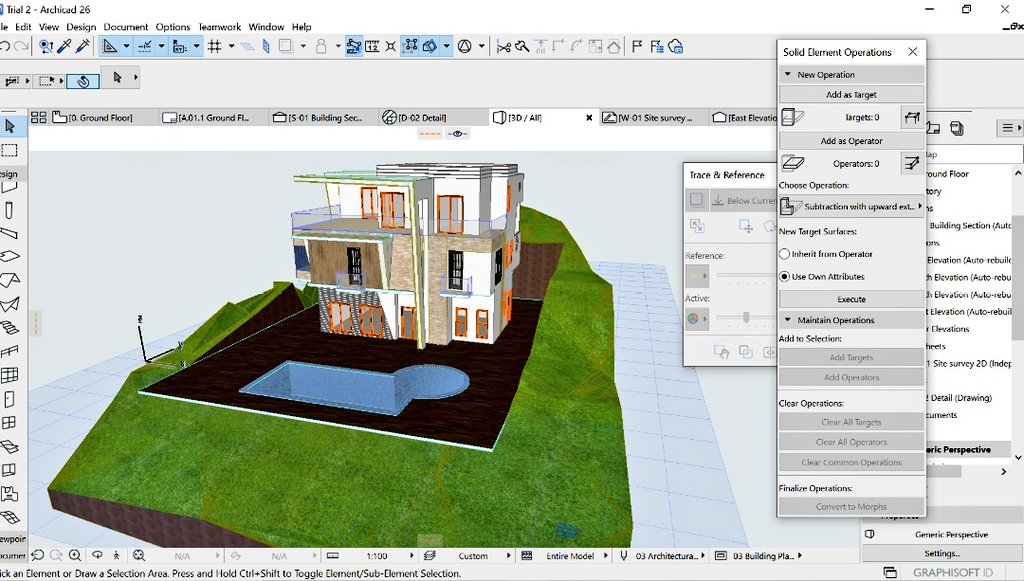Pick the Column tool in the toolbox
1024x581 pixels.
pyautogui.click(x=9, y=210)
